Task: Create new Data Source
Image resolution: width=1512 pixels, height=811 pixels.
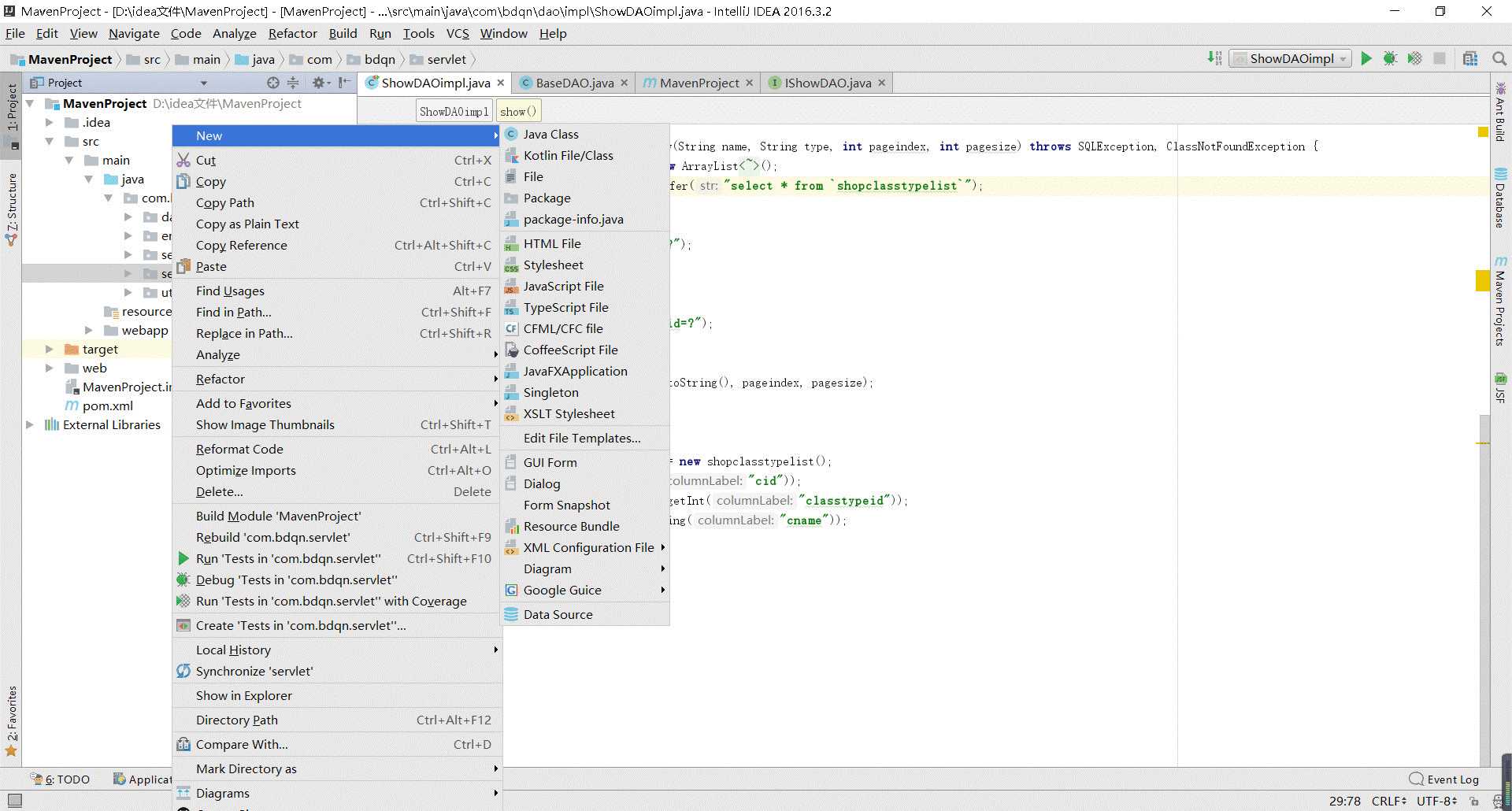Action: pyautogui.click(x=585, y=614)
